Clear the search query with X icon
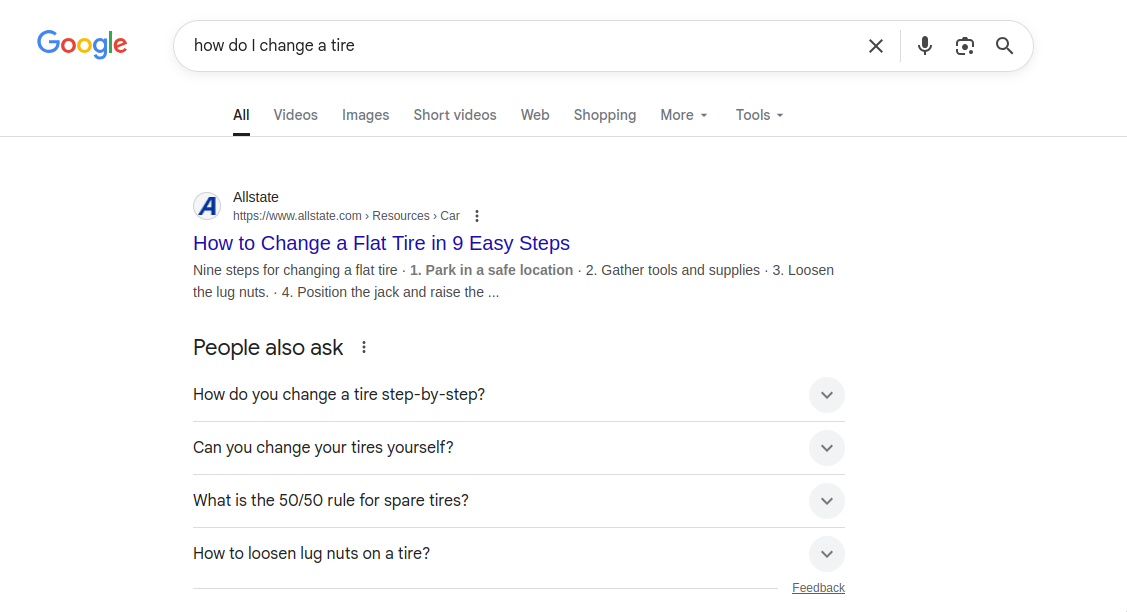Viewport: 1127px width, 612px height. tap(875, 46)
